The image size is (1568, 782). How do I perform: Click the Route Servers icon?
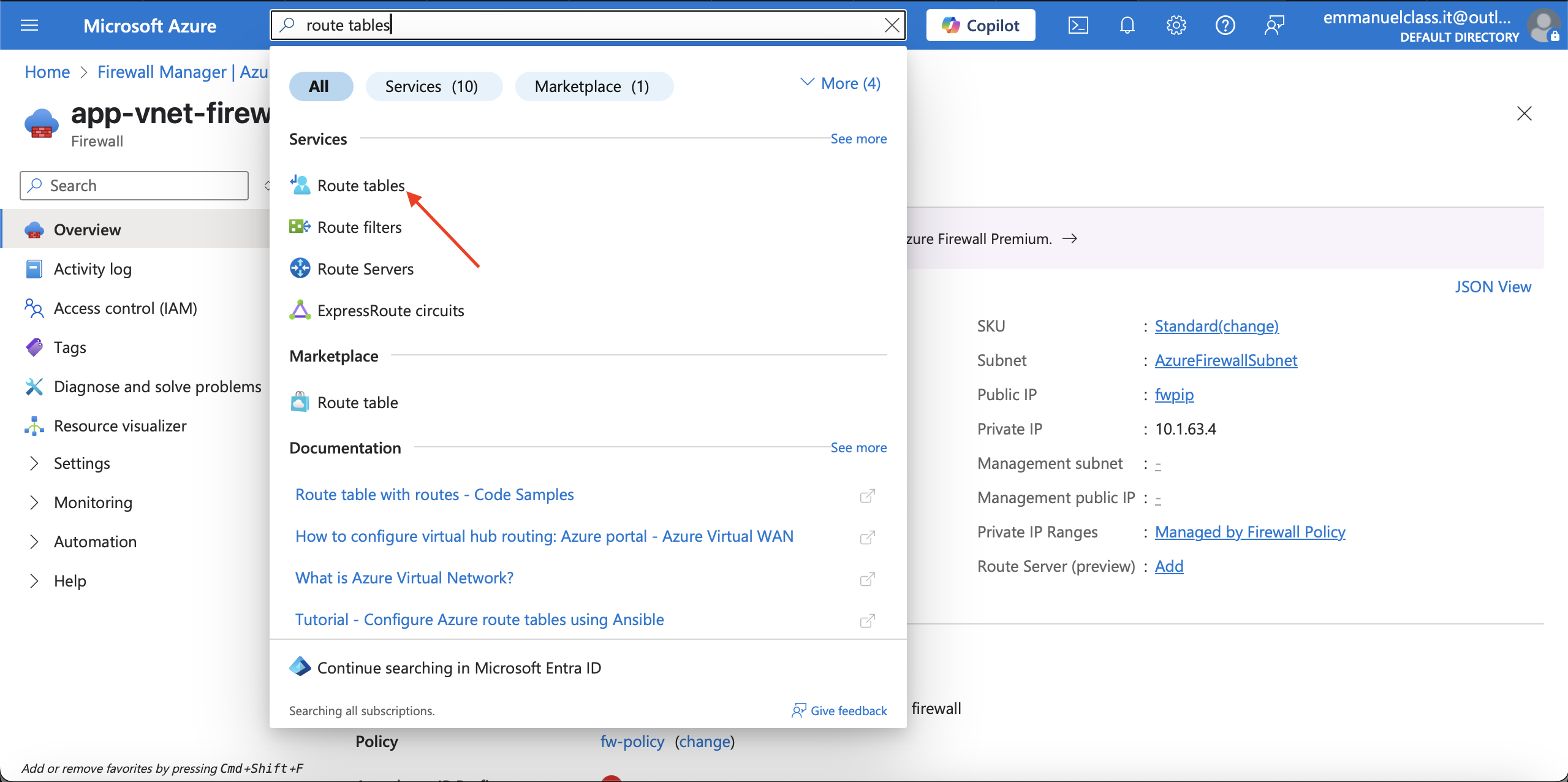(300, 268)
